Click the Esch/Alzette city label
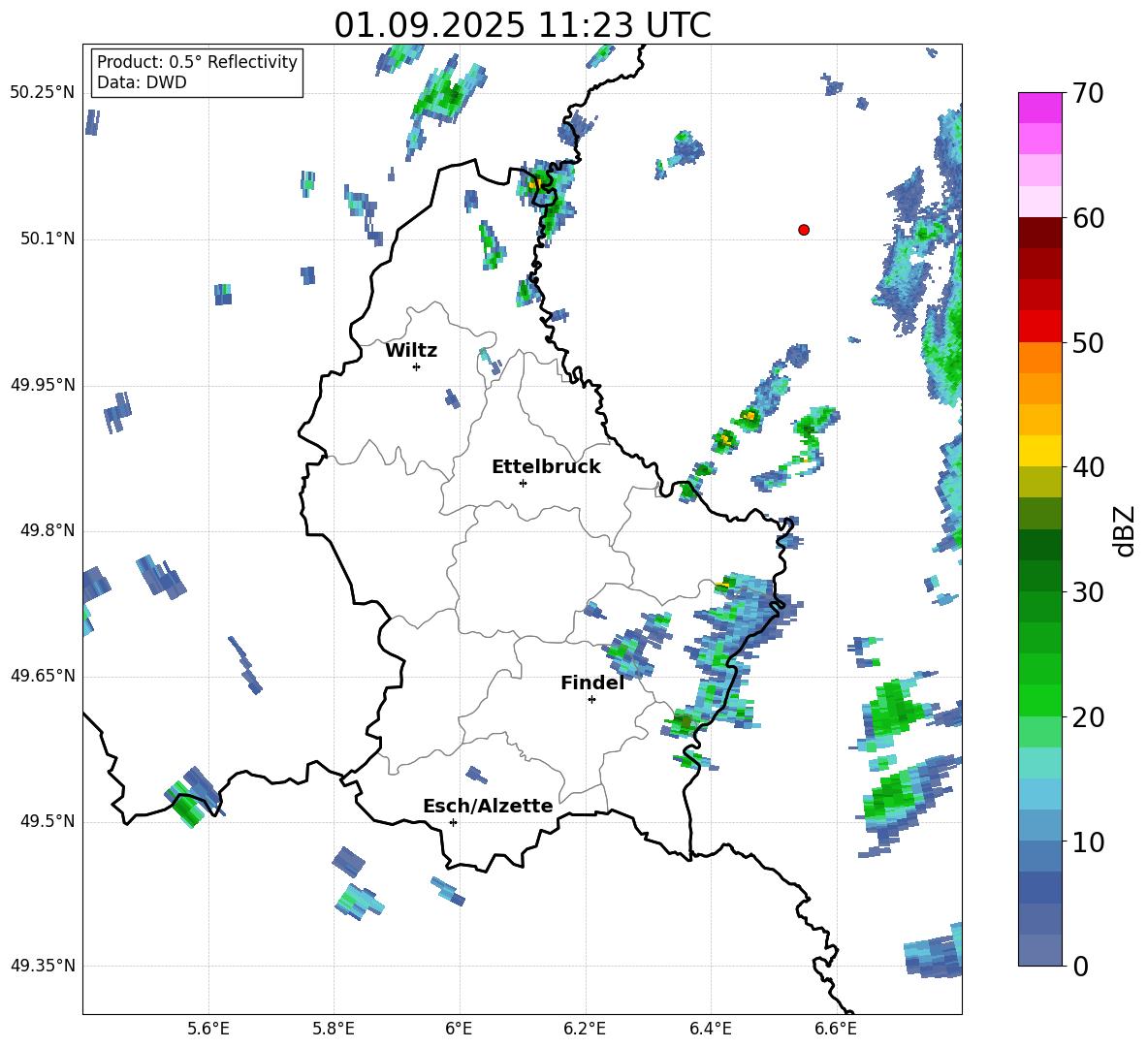 coord(488,806)
